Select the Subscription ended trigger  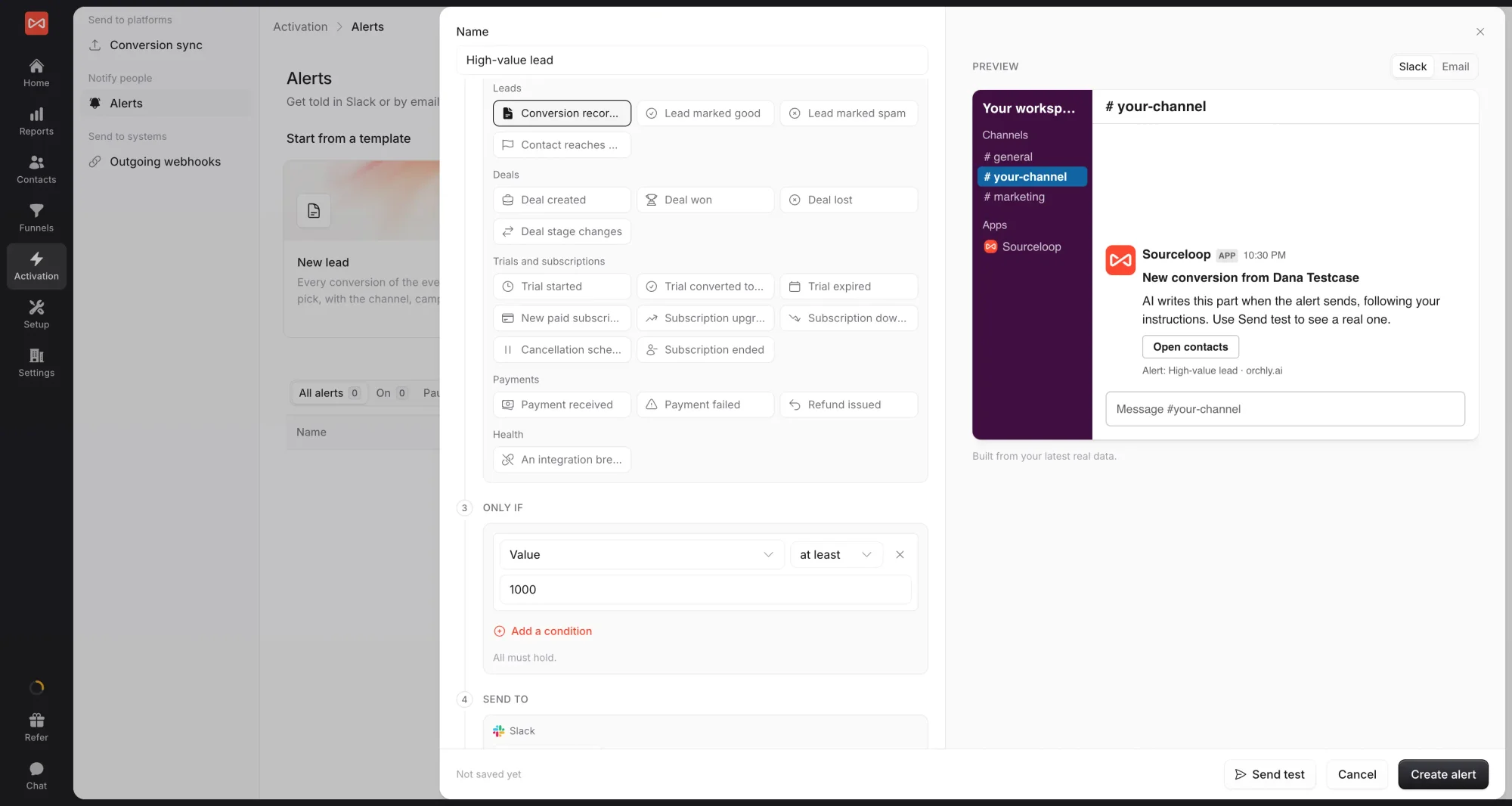(x=705, y=350)
